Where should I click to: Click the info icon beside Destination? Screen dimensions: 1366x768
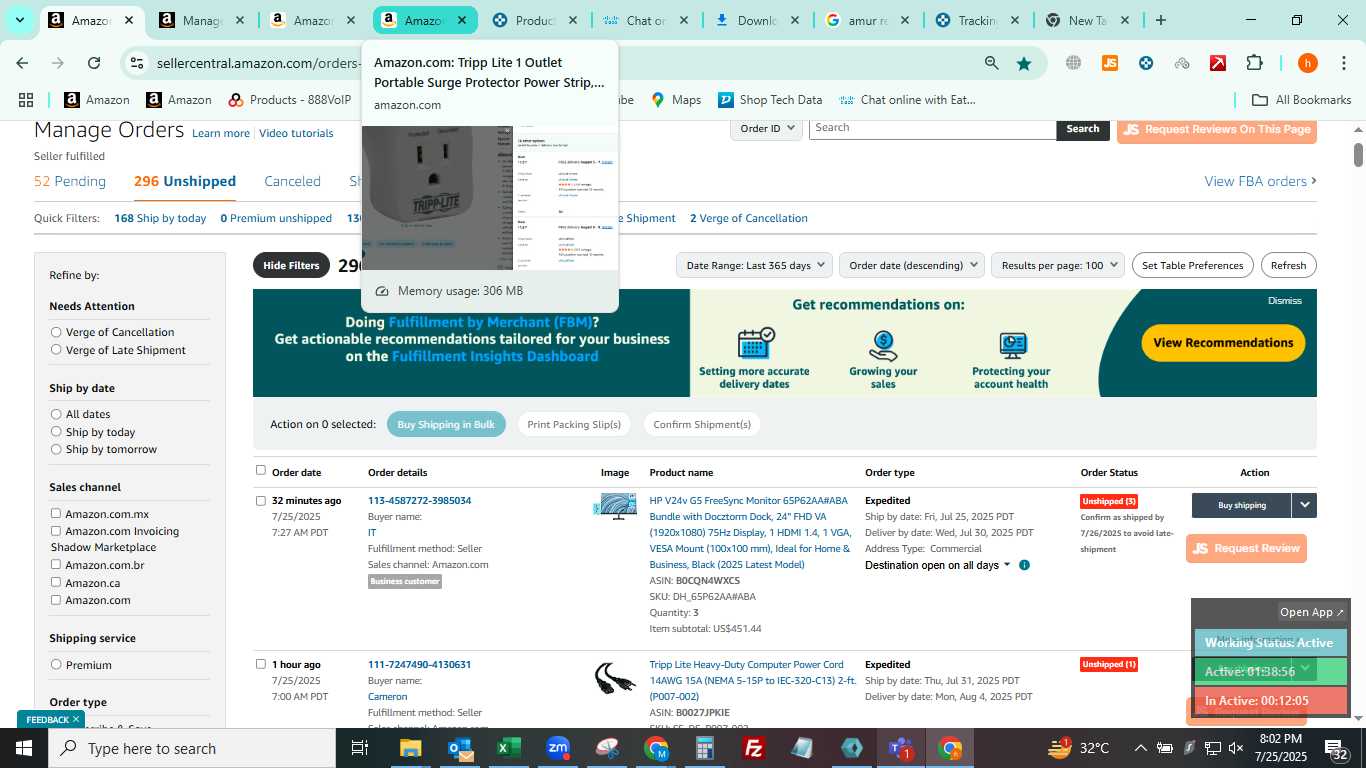click(1024, 565)
